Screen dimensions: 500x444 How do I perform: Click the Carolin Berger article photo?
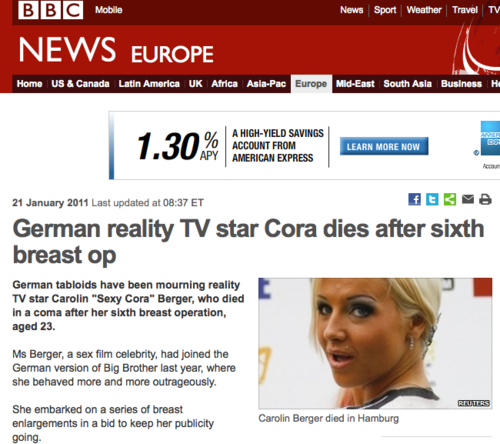tap(375, 343)
